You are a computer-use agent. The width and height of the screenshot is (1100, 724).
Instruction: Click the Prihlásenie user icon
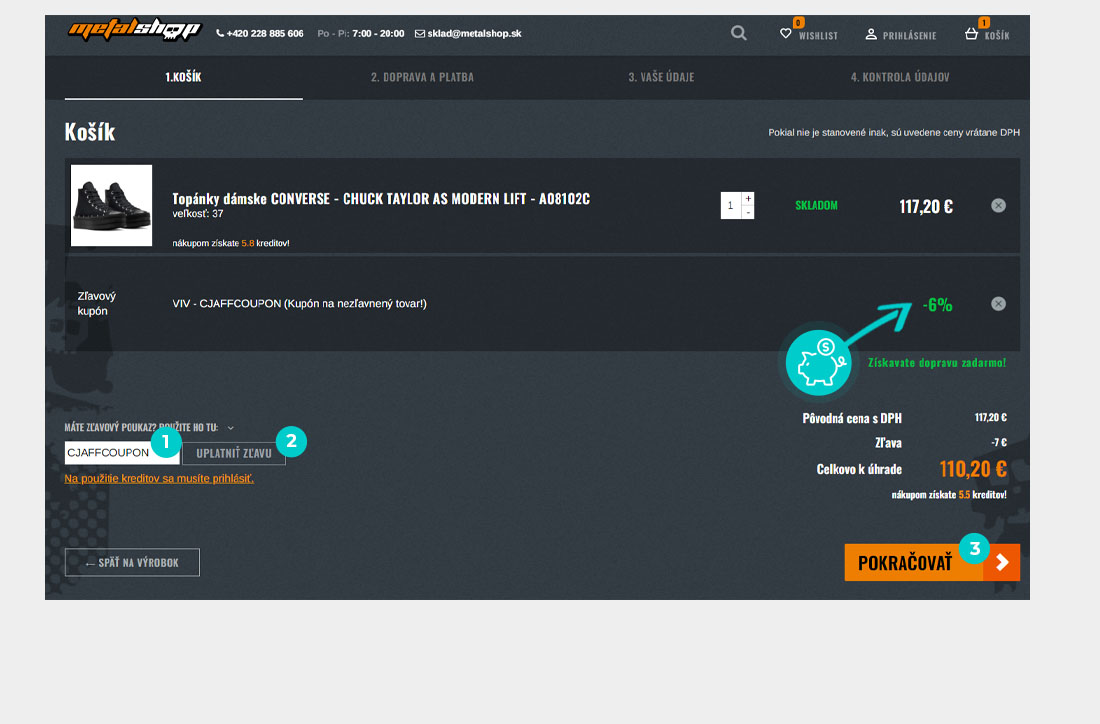click(x=871, y=34)
